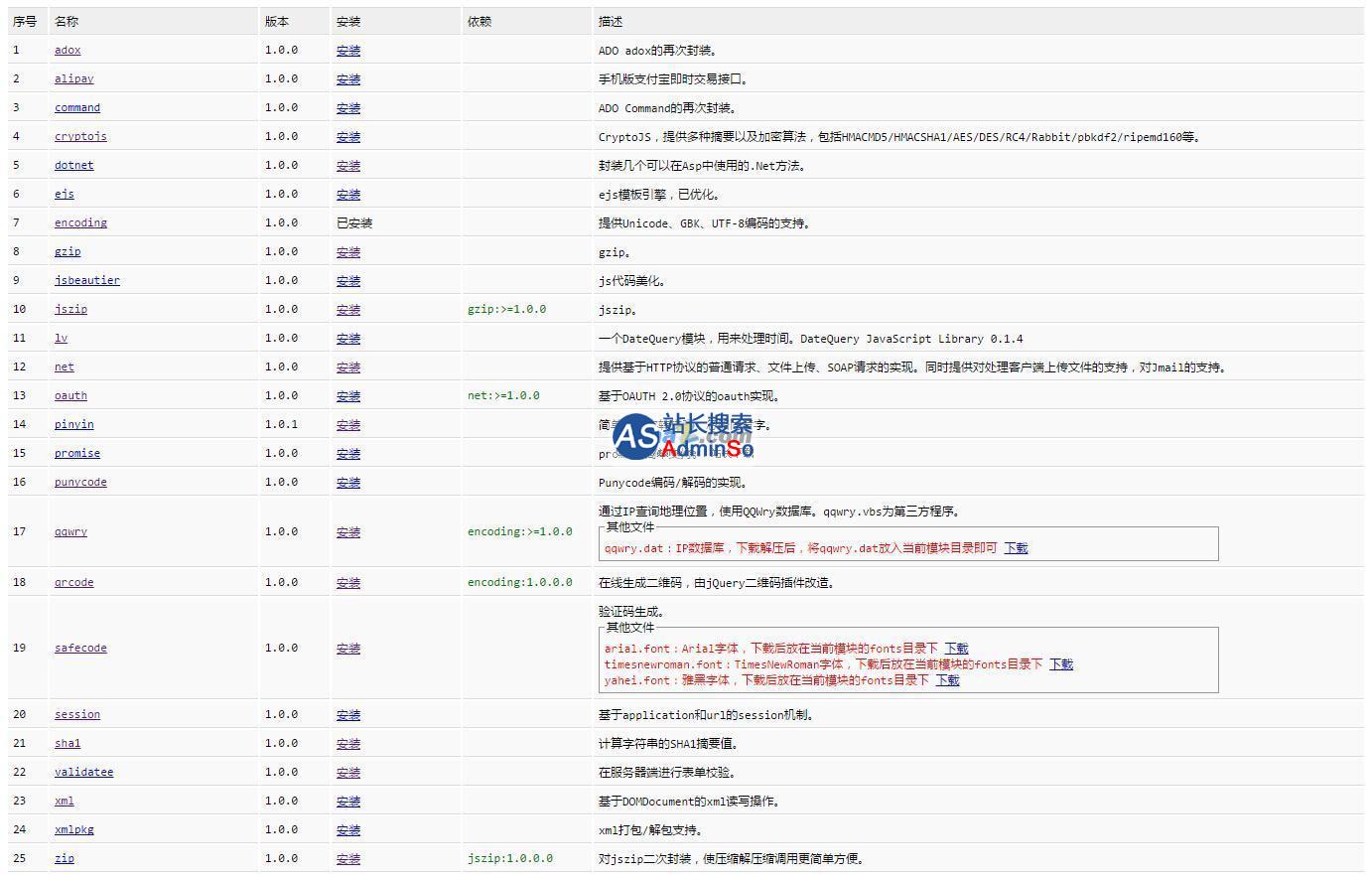Viewport: 1372px width, 879px height.
Task: Install the zip module
Action: (348, 858)
